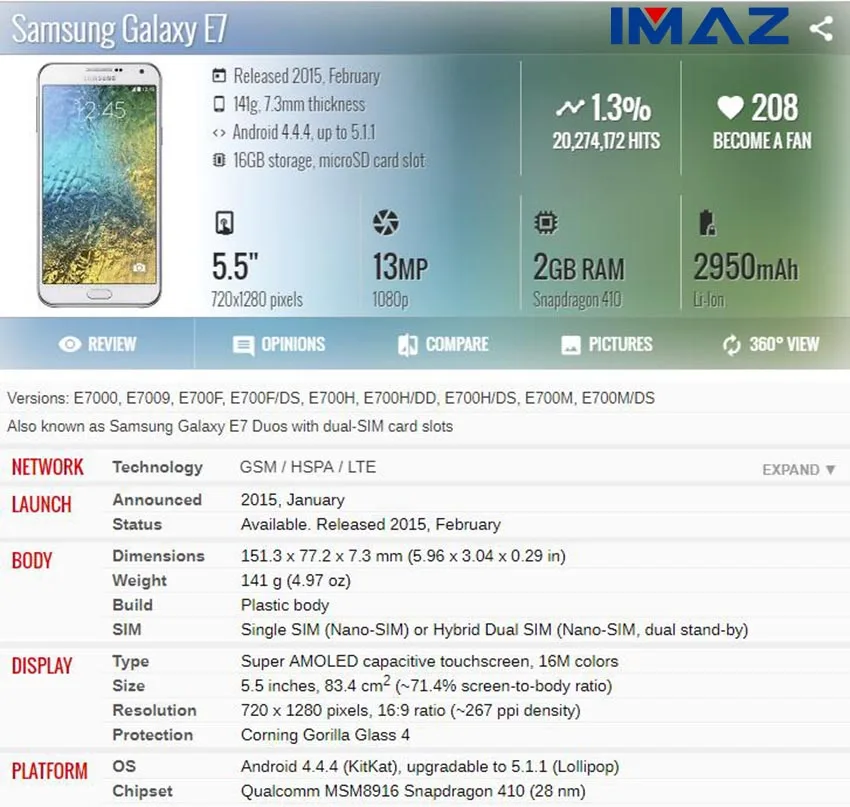Click the storage chip icon

point(218,160)
